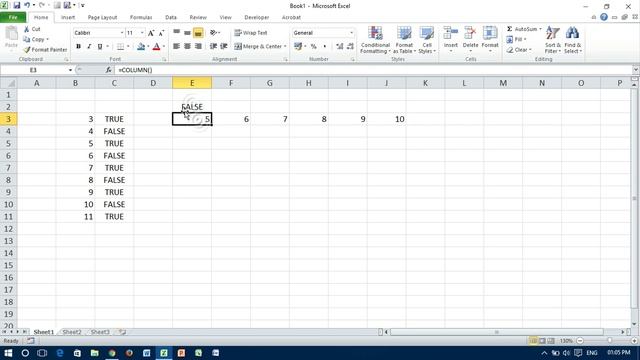640x360 pixels.
Task: Open the General number format dropdown
Action: [351, 33]
